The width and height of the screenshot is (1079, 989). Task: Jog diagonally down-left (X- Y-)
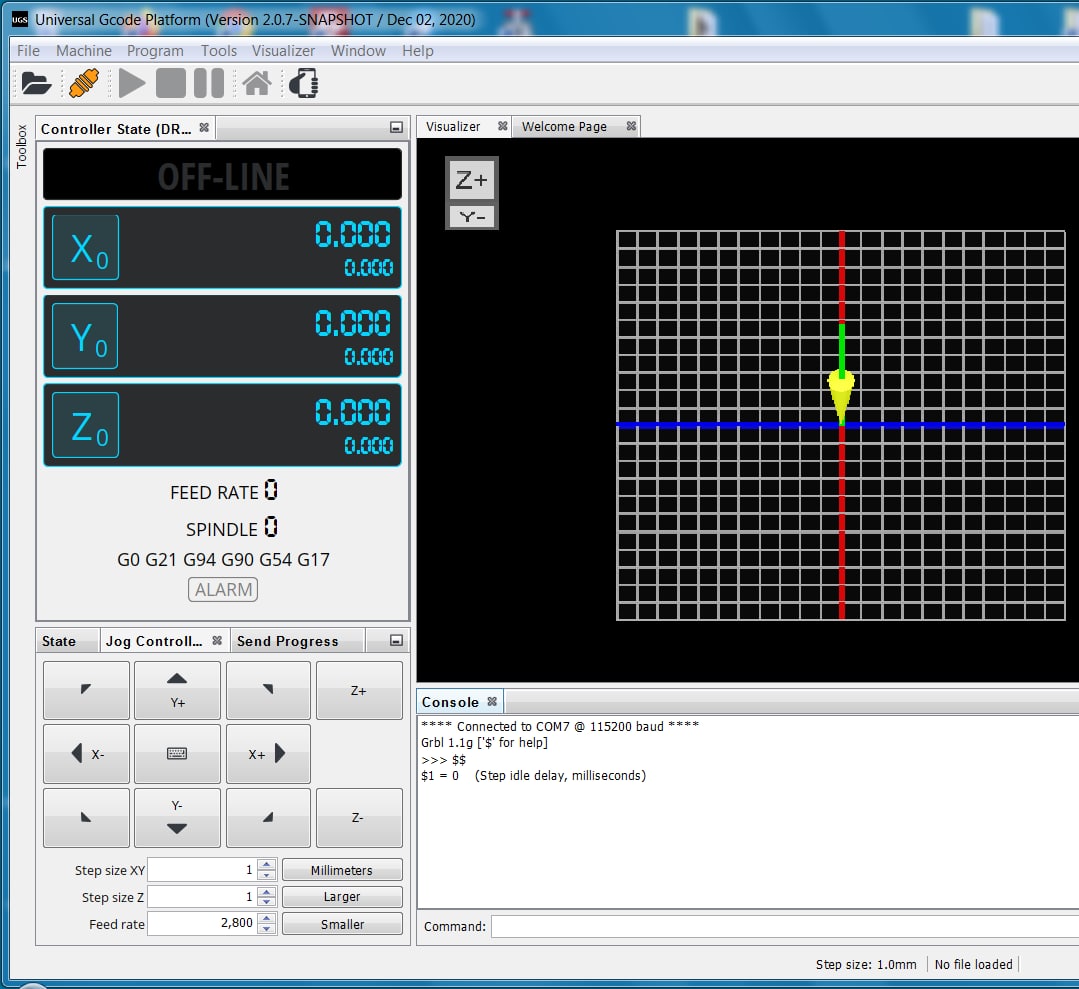(x=86, y=818)
